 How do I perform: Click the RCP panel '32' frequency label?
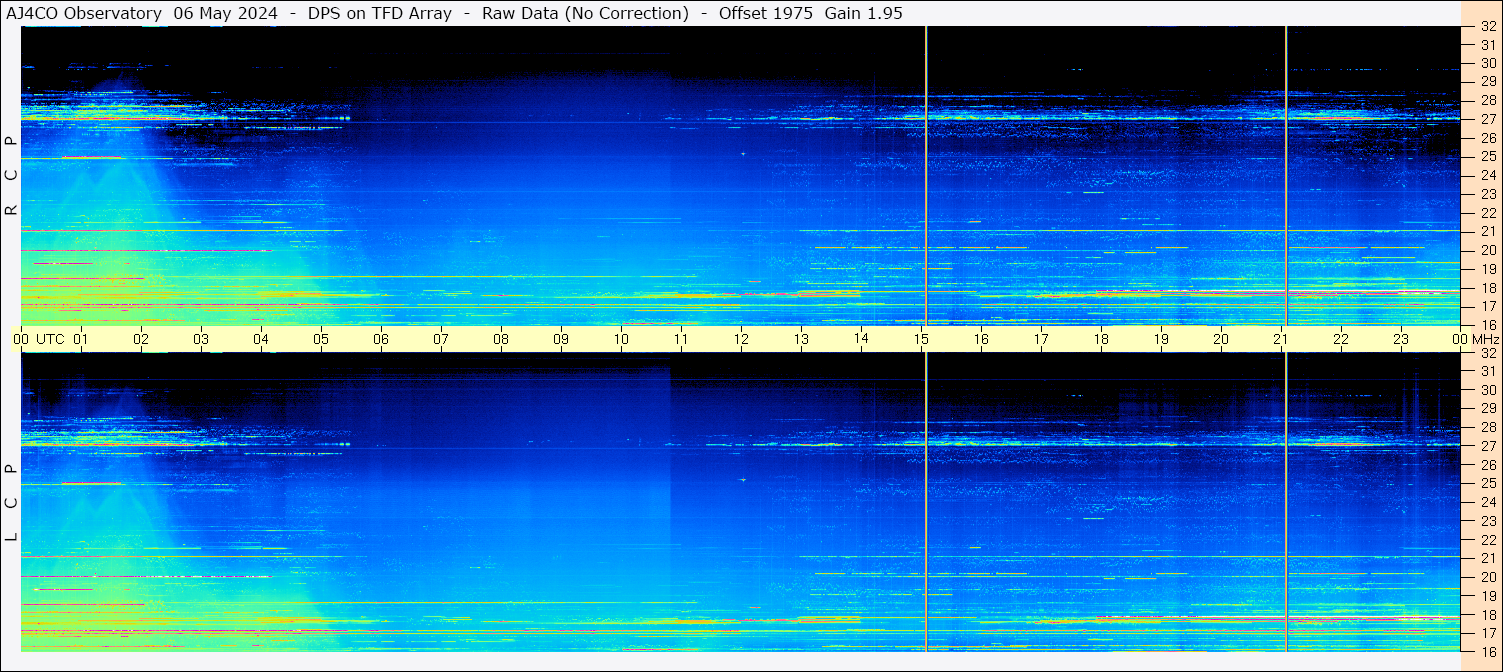1487,27
